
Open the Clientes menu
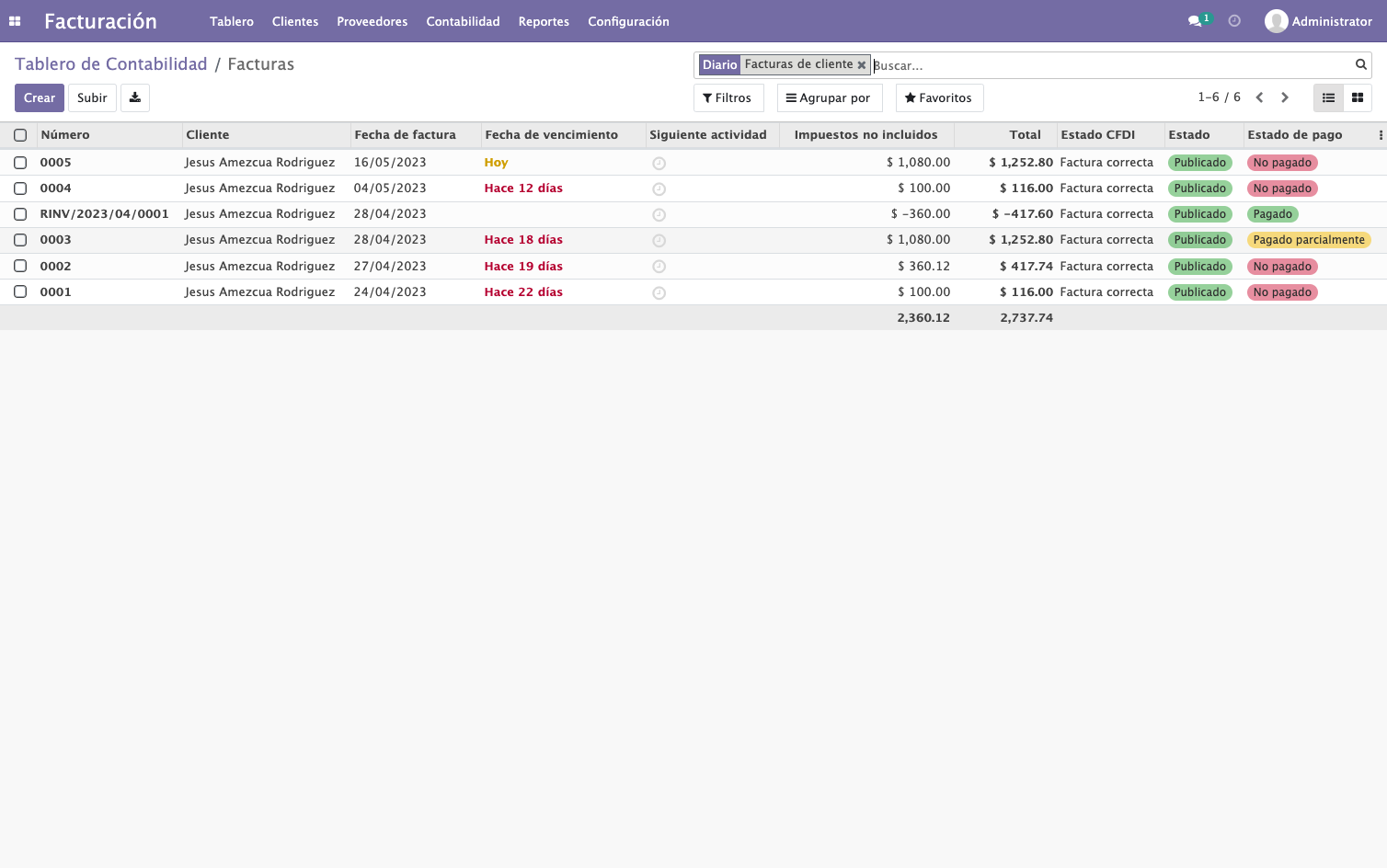pyautogui.click(x=295, y=21)
